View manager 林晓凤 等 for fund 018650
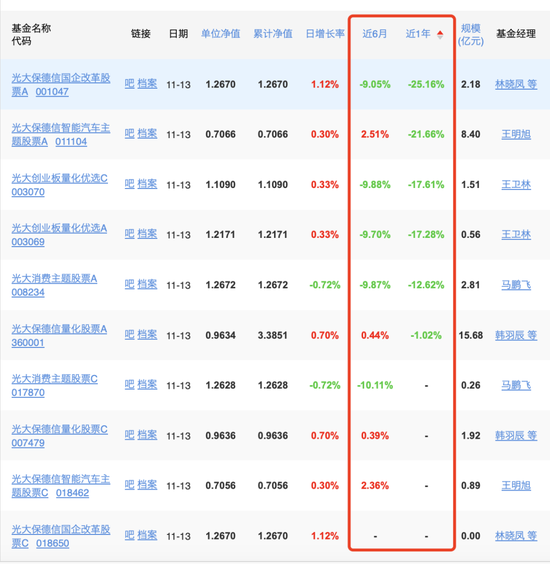Screen dimensions: 550x564 click(516, 536)
